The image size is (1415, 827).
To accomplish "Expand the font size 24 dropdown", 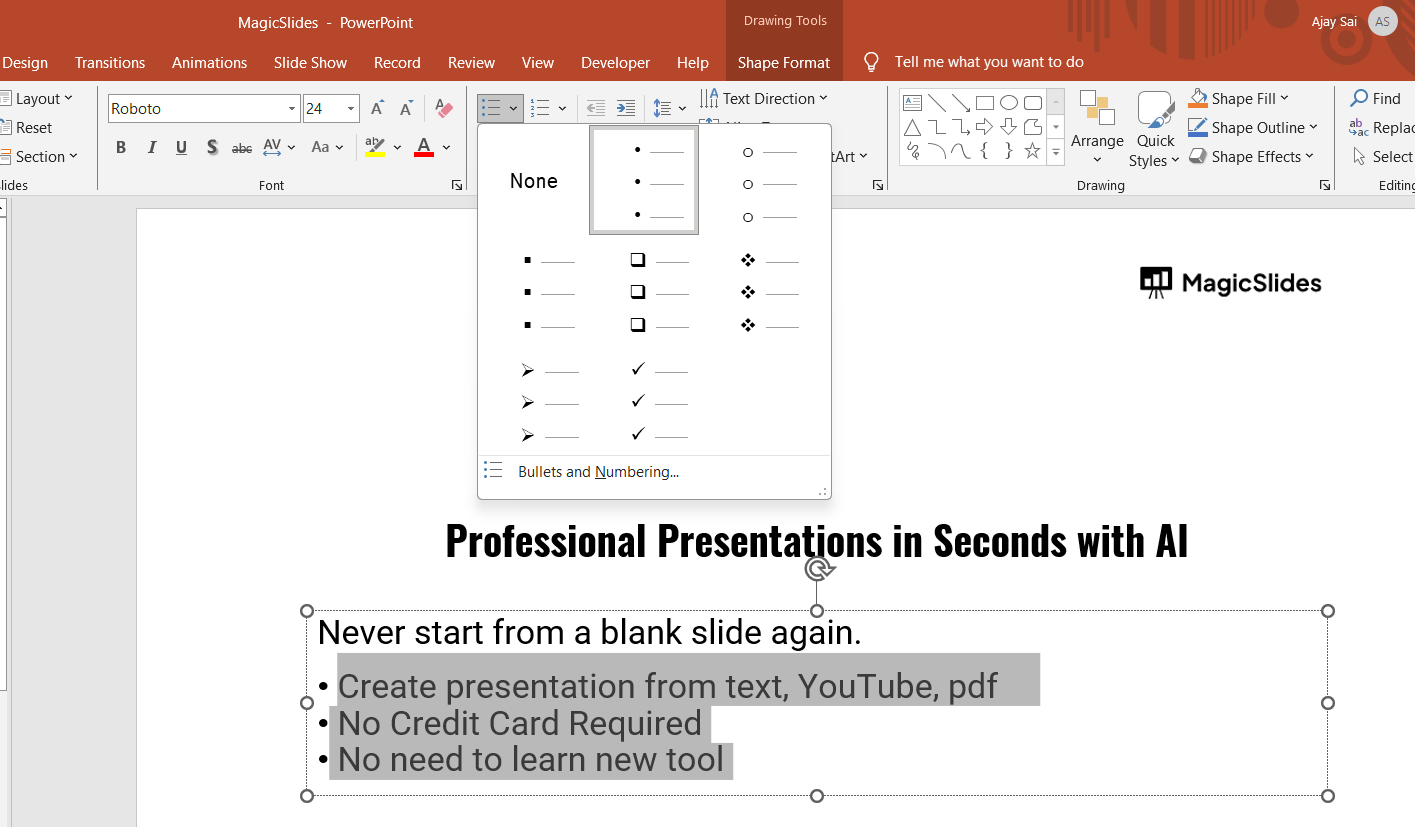I will (351, 109).
